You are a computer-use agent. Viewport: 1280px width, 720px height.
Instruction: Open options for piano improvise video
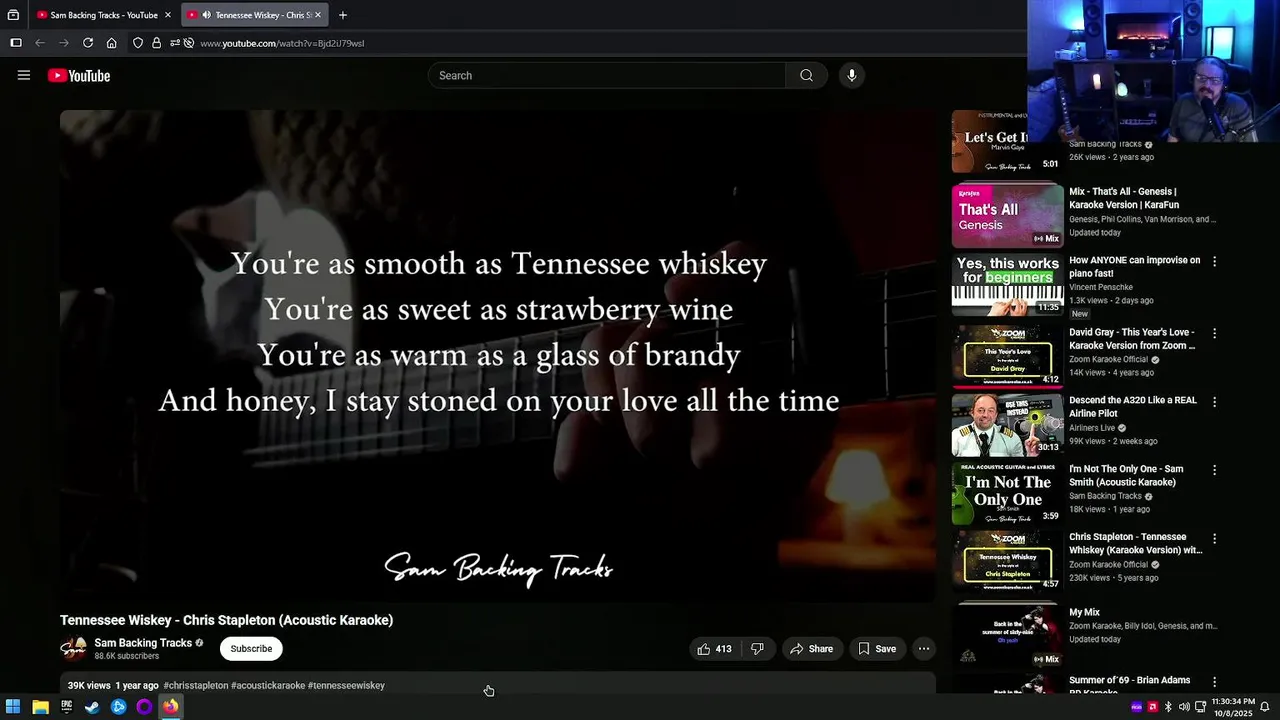[x=1215, y=262]
